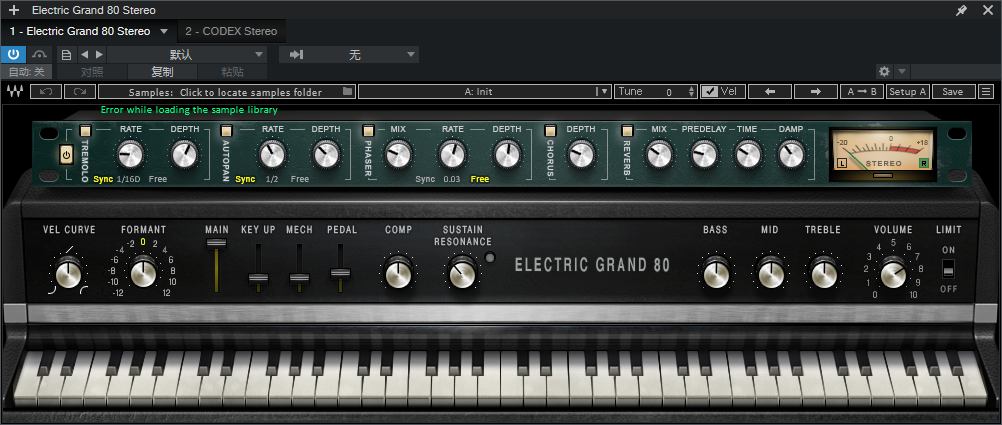The image size is (1002, 425).
Task: Open the preset file document icon
Action: point(66,54)
